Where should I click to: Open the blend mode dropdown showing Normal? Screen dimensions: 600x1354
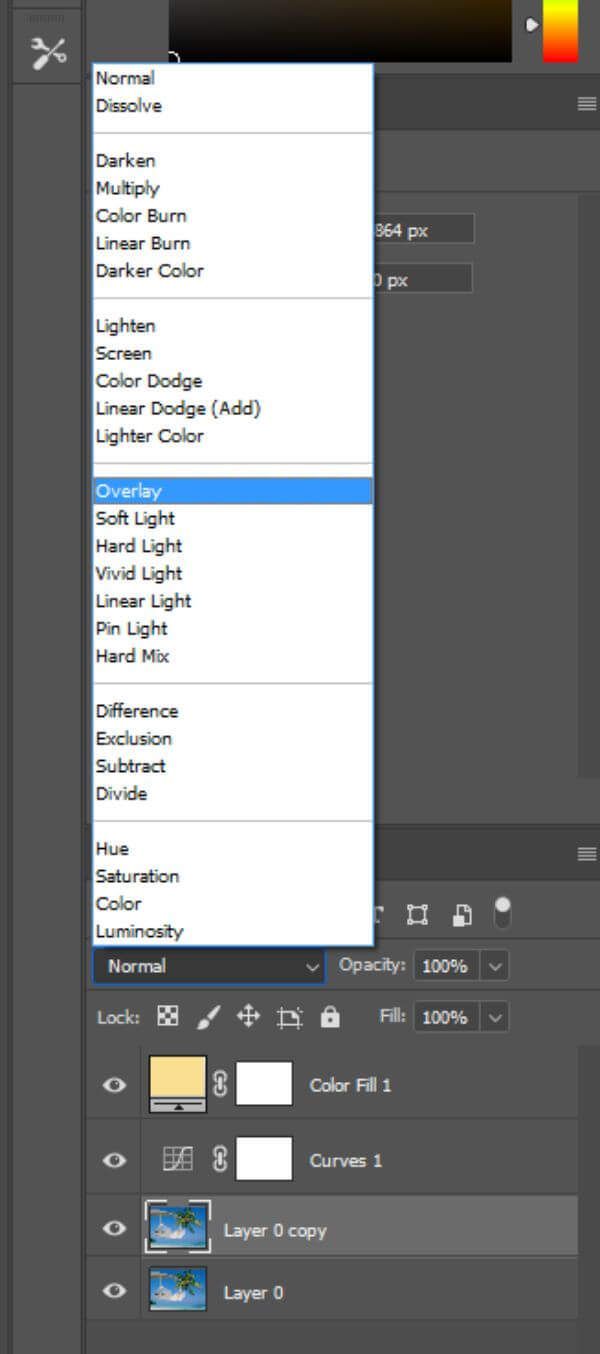tap(209, 966)
